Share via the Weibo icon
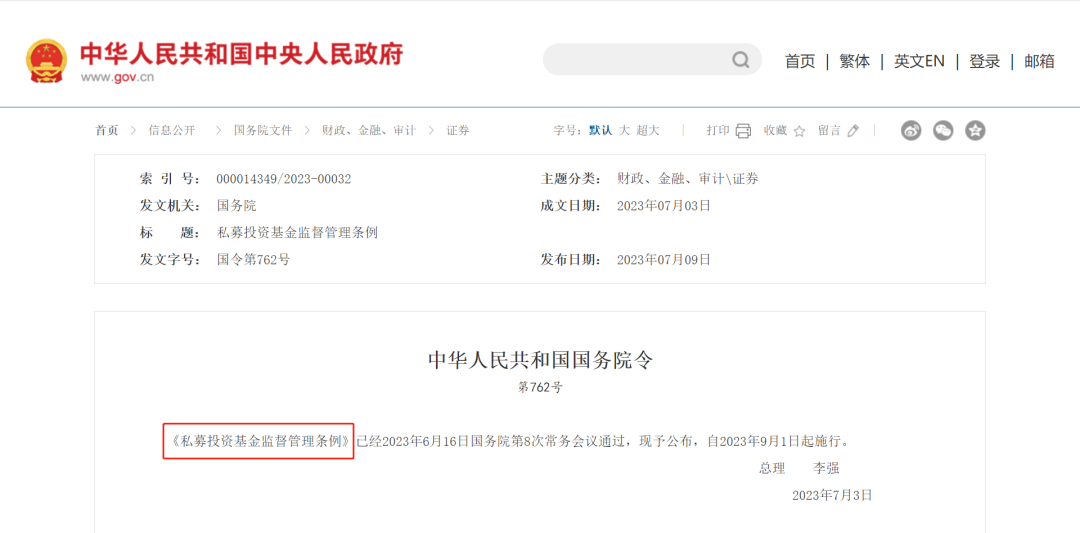 911,130
